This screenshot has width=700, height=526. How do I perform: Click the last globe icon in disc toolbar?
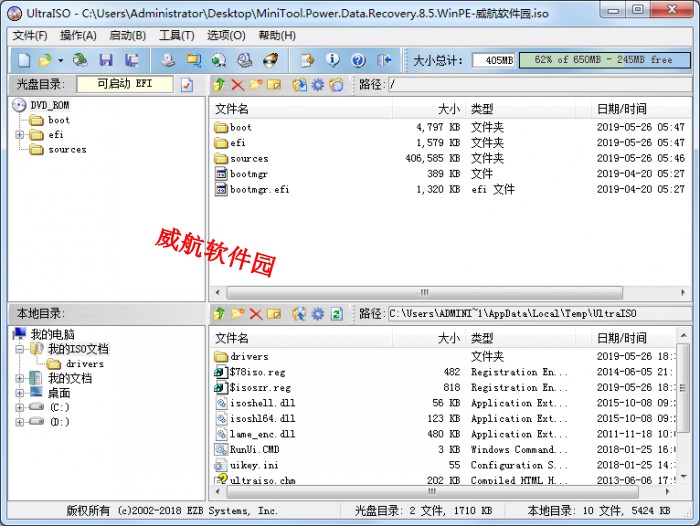336,84
